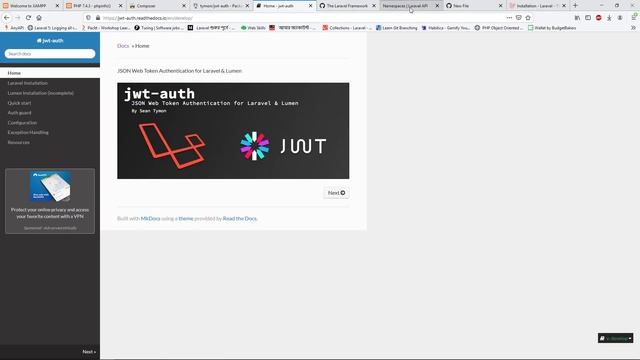Viewport: 640px width, 360px height.
Task: Toggle the sidebar view icon
Action: pos(588,18)
